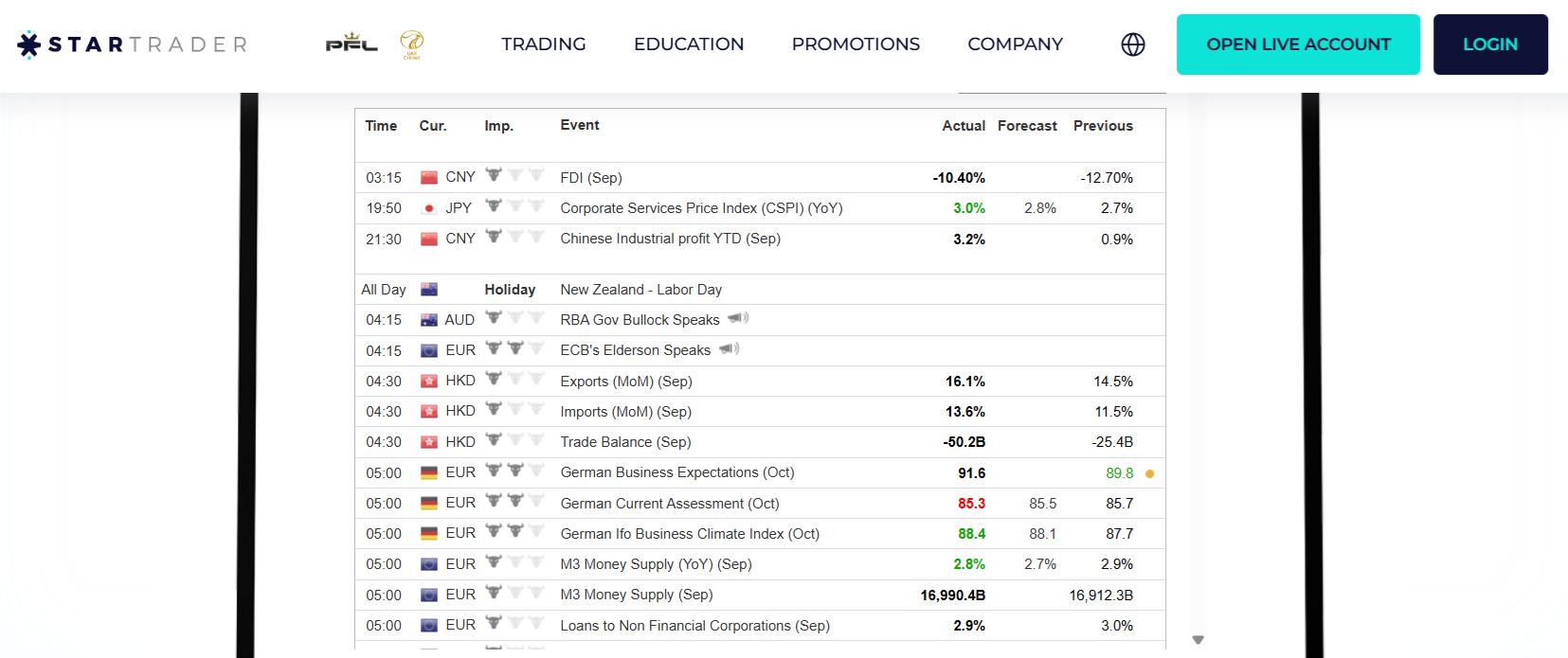Click the PFL sponsor logo
This screenshot has height=658, width=1568.
point(351,44)
